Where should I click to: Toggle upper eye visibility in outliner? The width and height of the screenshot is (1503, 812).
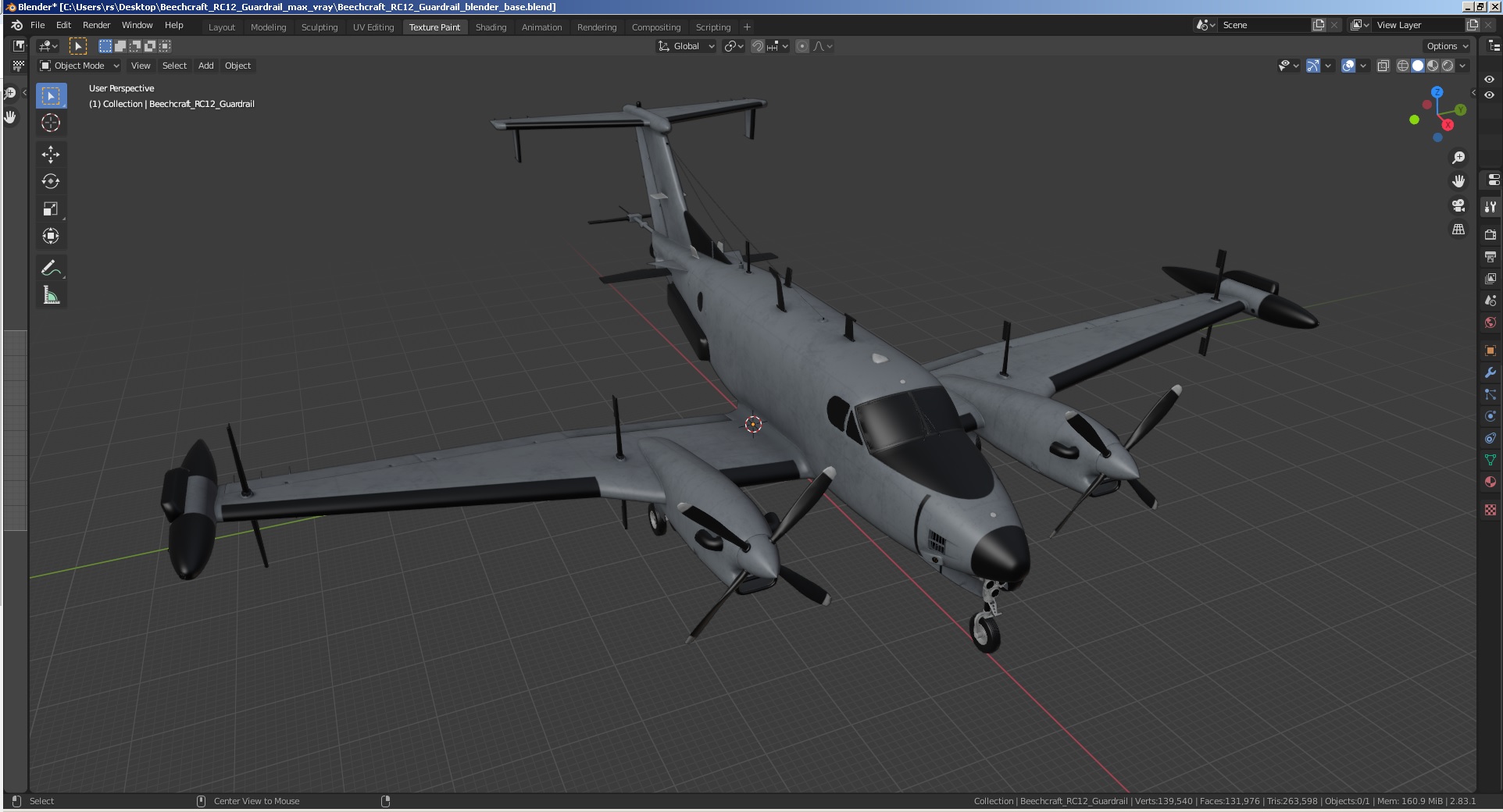(x=1490, y=80)
